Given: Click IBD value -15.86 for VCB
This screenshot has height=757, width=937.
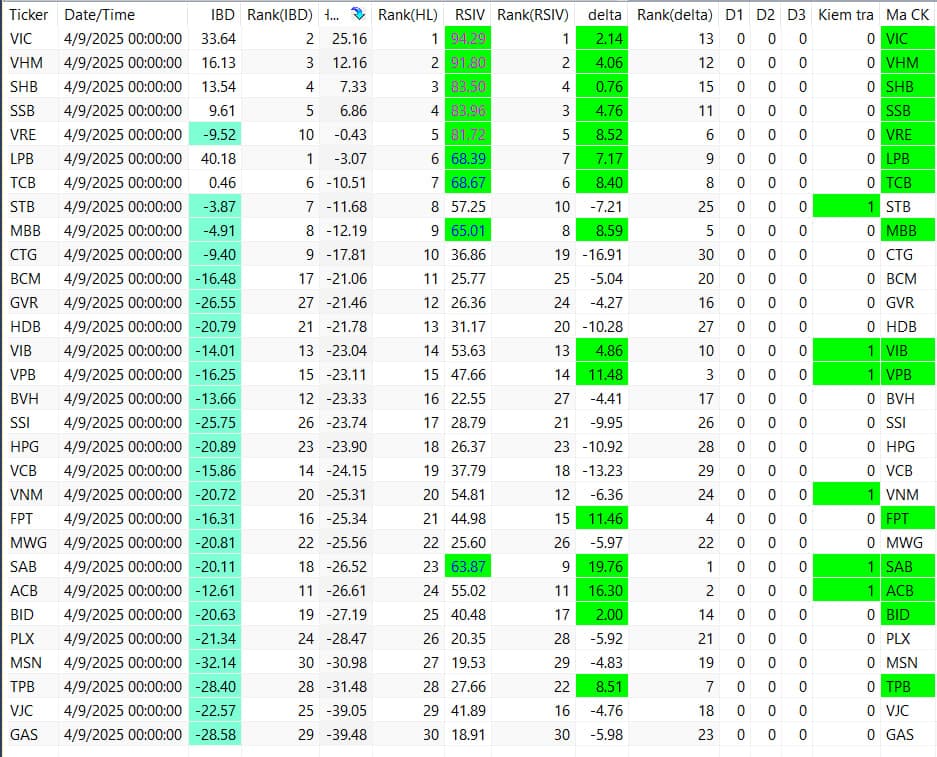Looking at the screenshot, I should [215, 471].
